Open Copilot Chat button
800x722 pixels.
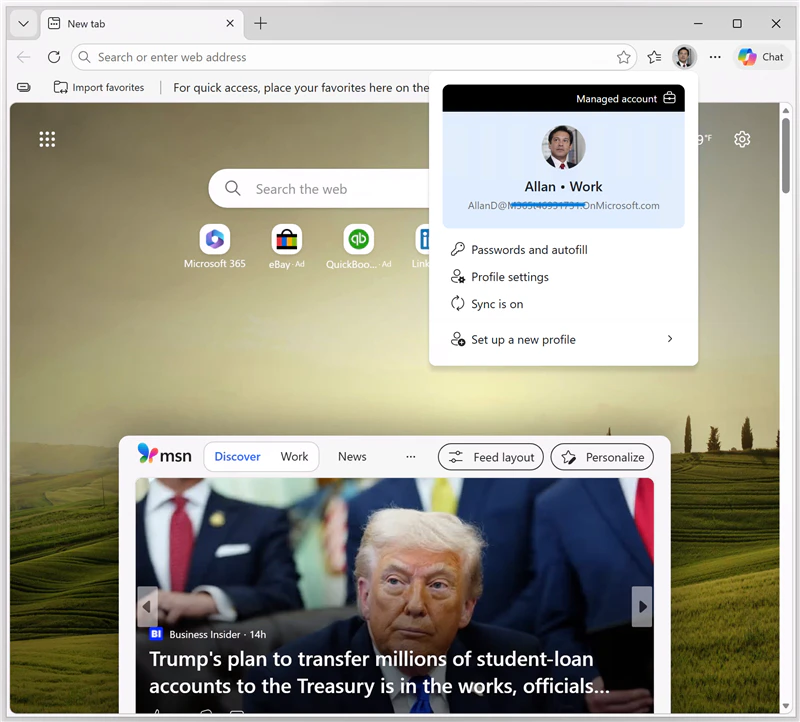(761, 57)
